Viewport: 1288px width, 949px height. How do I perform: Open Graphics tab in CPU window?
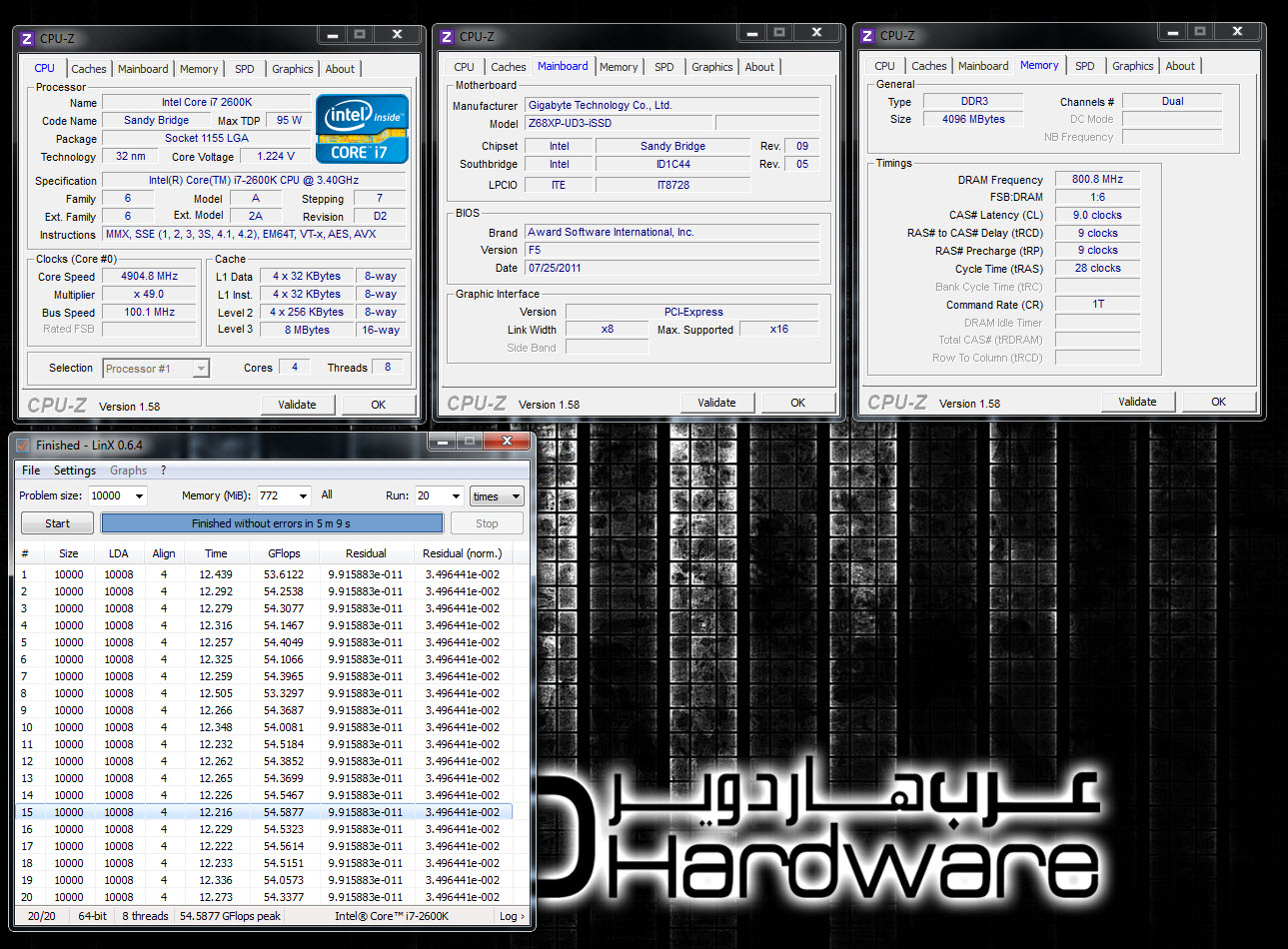click(293, 69)
